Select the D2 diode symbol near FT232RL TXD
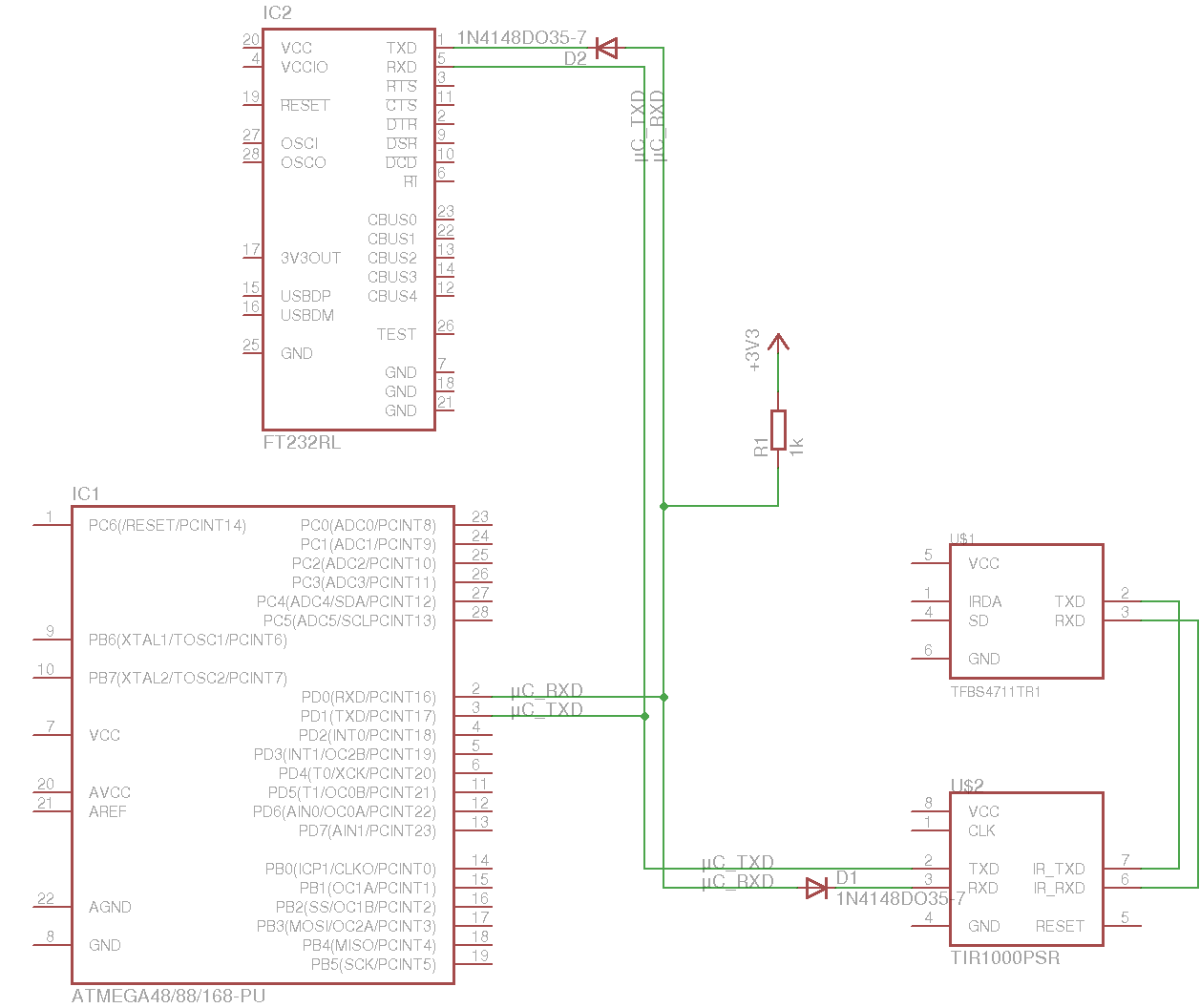The width and height of the screenshot is (1200, 1008). pos(606,48)
